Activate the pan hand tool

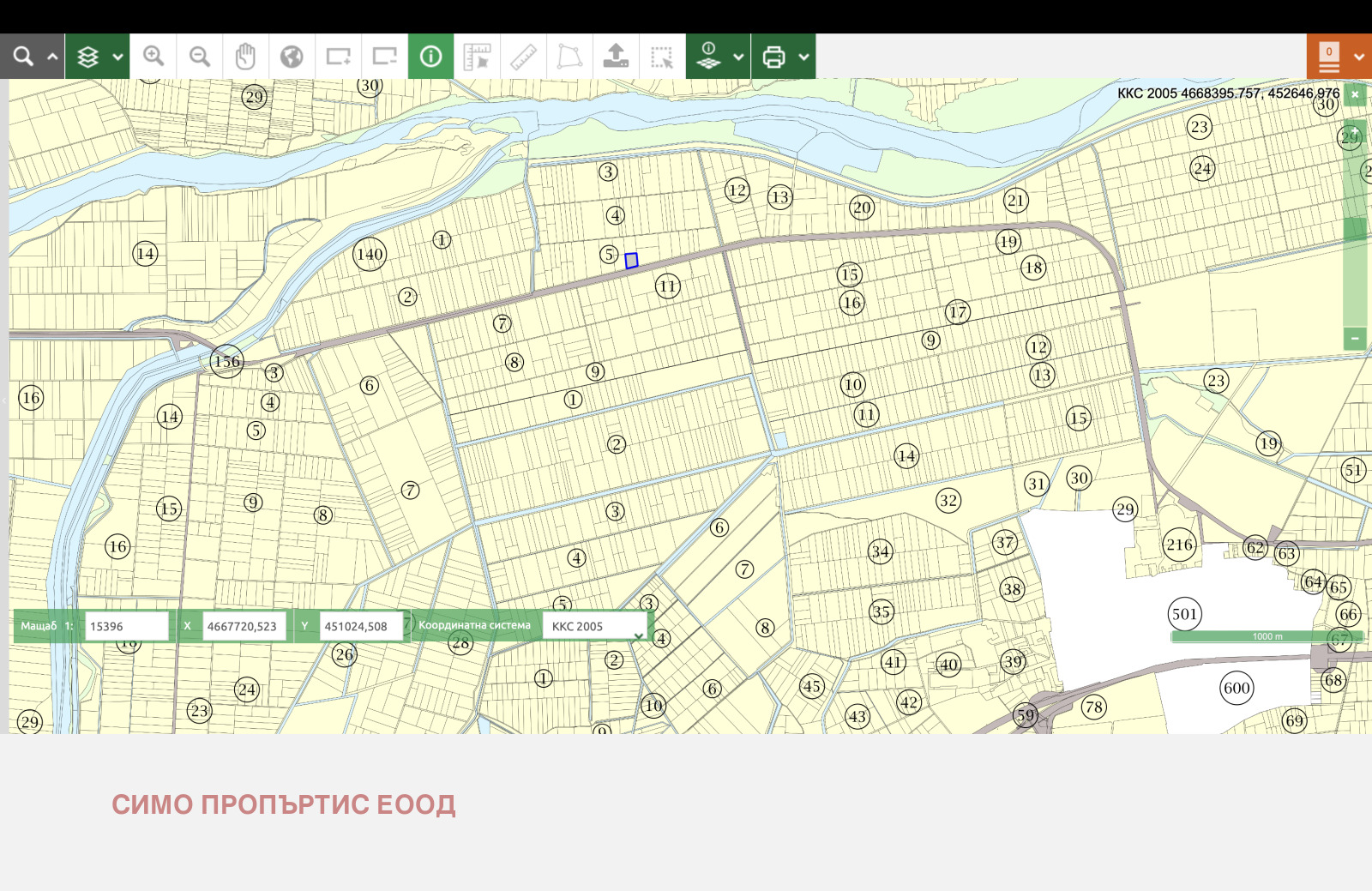click(246, 57)
